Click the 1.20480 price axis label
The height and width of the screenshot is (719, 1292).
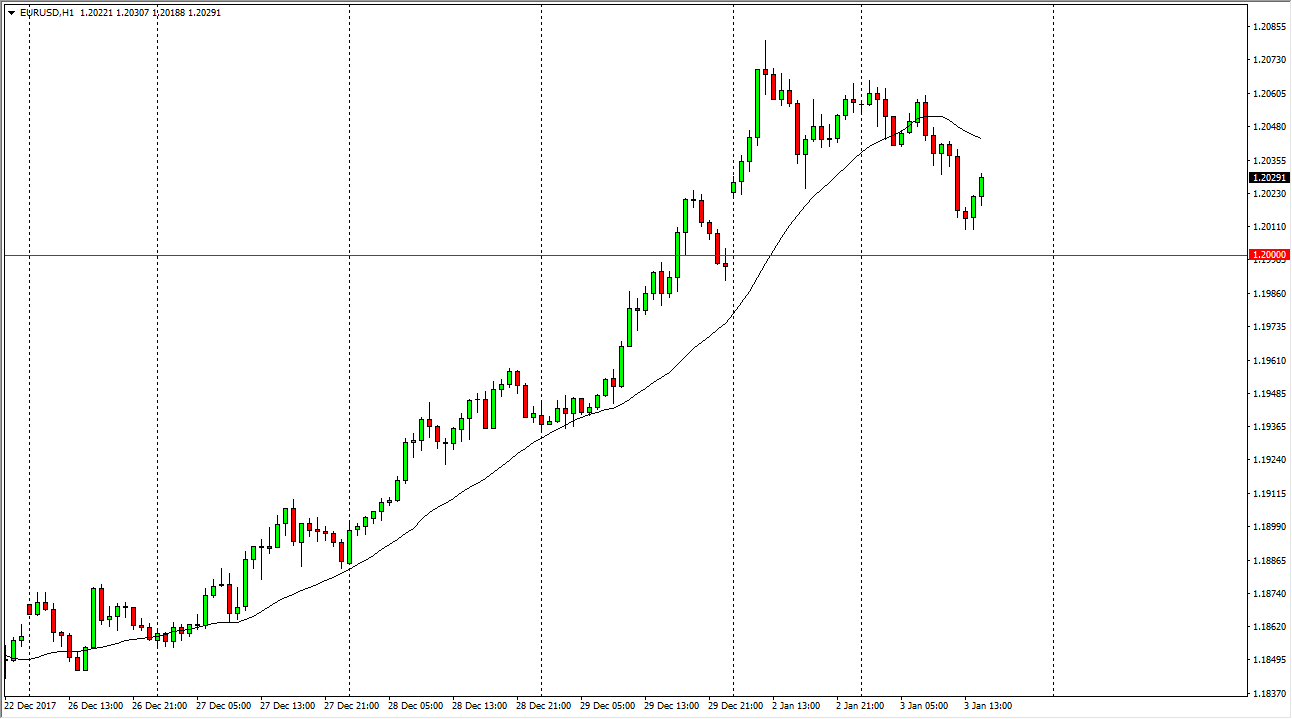tap(1269, 127)
